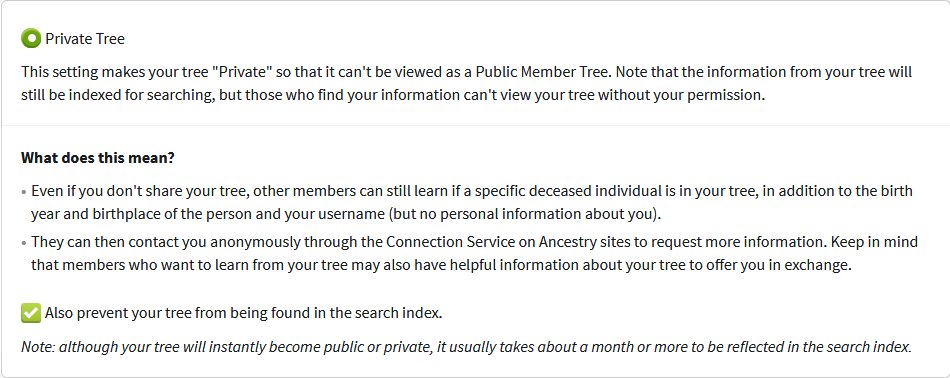Click the "Private Tree" label text

pos(85,39)
